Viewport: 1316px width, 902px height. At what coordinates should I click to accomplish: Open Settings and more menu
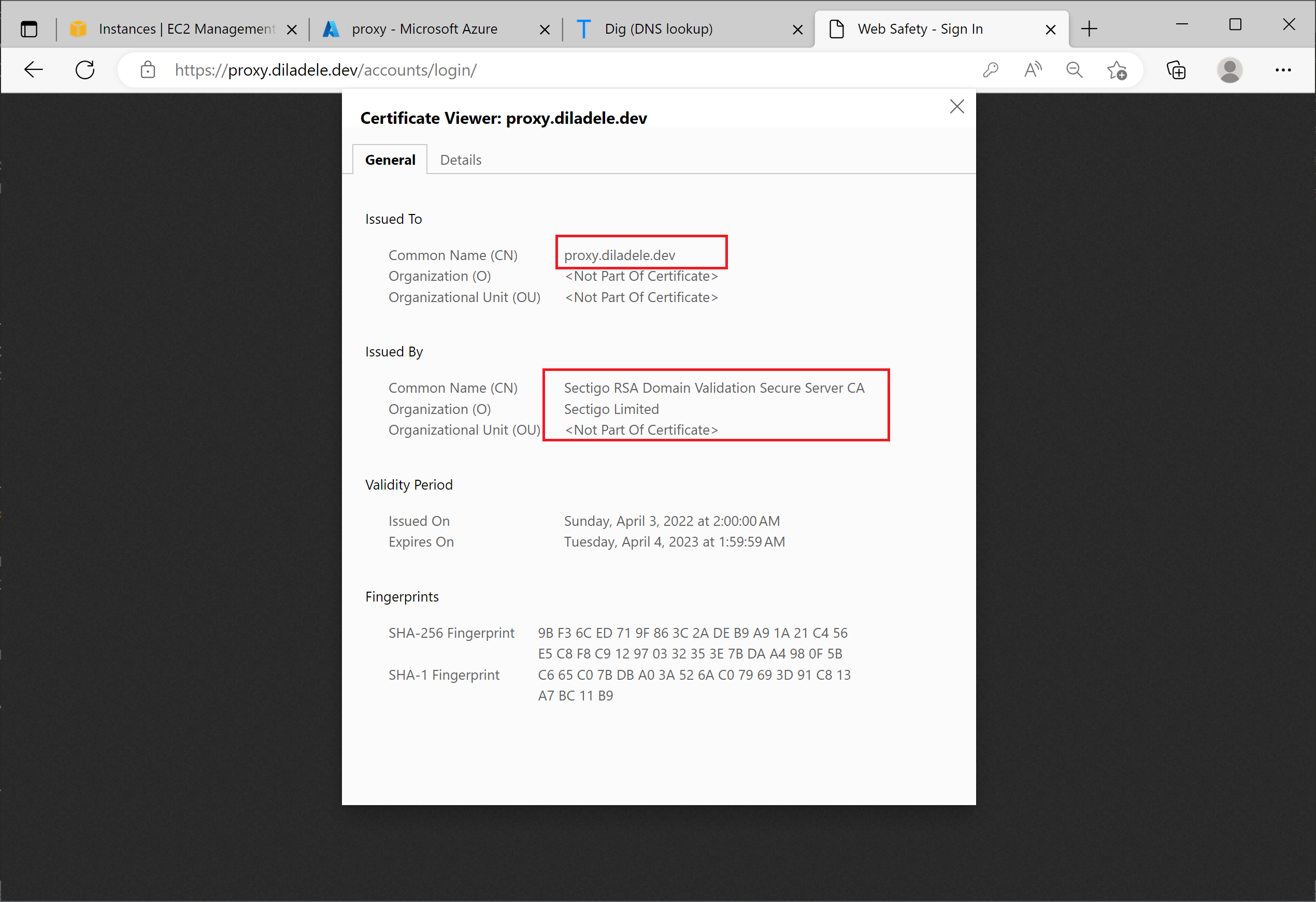tap(1283, 69)
